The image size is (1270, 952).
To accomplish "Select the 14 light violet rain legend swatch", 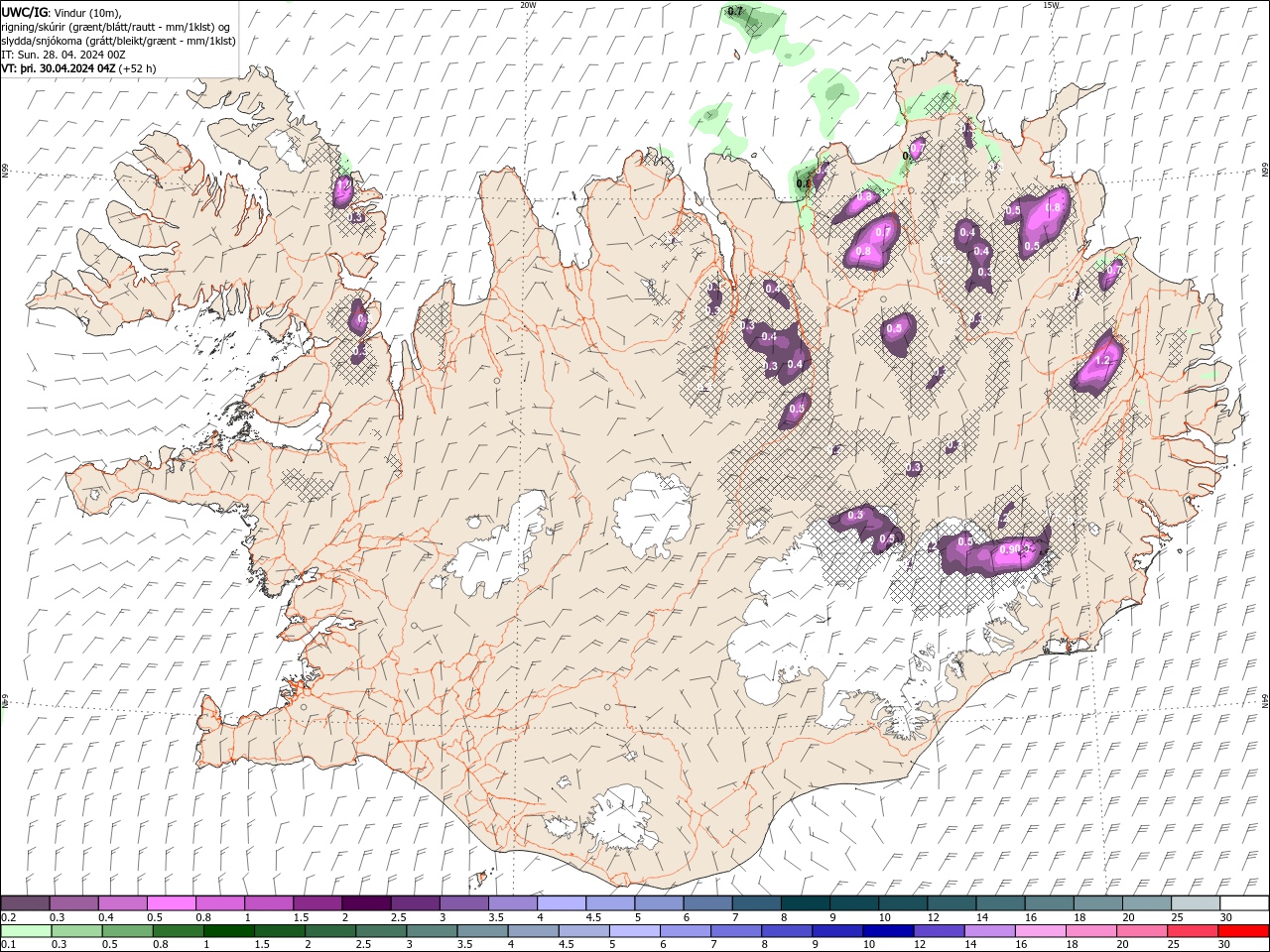I will 989,931.
